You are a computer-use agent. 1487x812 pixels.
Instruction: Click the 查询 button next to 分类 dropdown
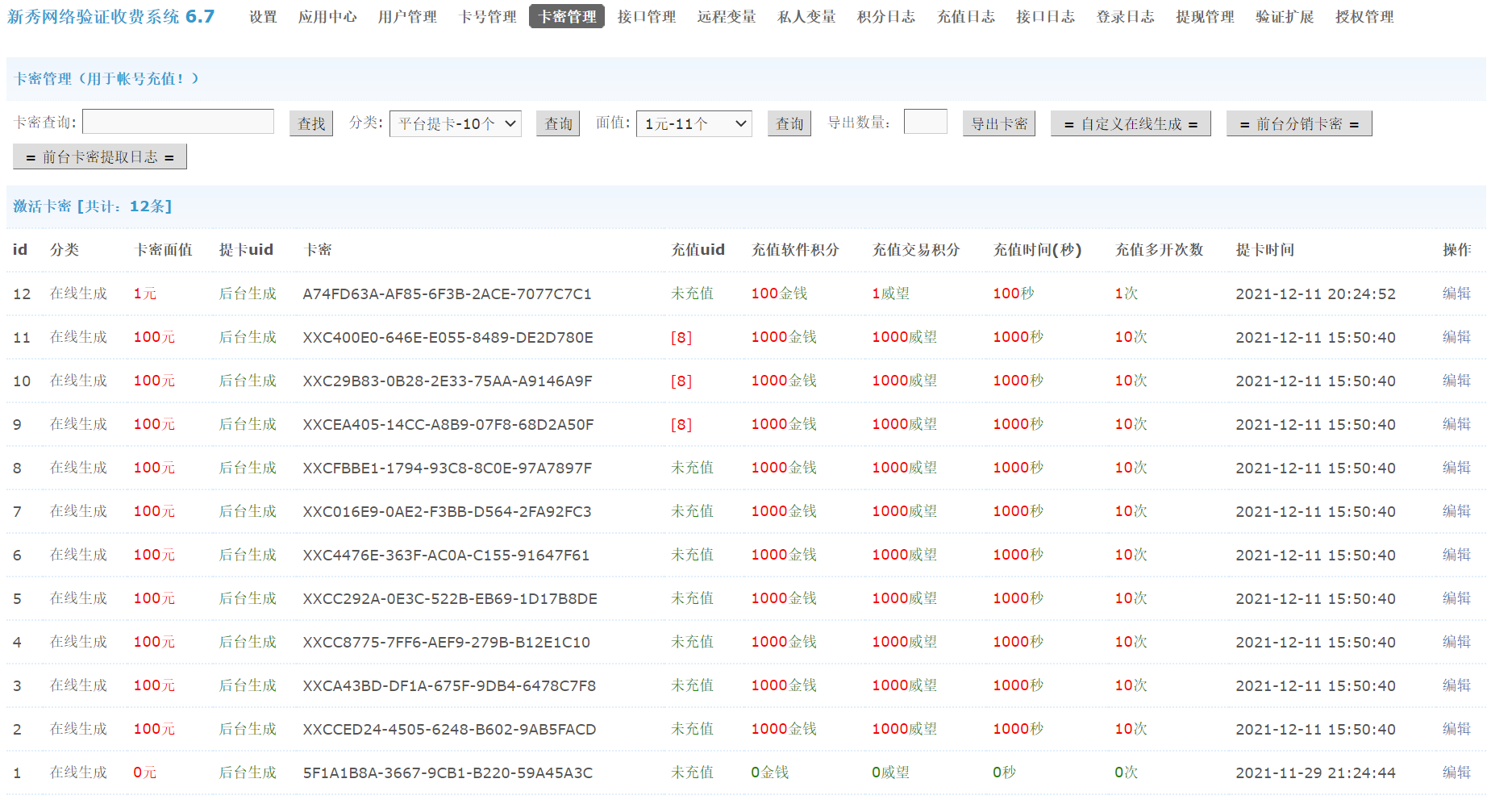tap(558, 123)
